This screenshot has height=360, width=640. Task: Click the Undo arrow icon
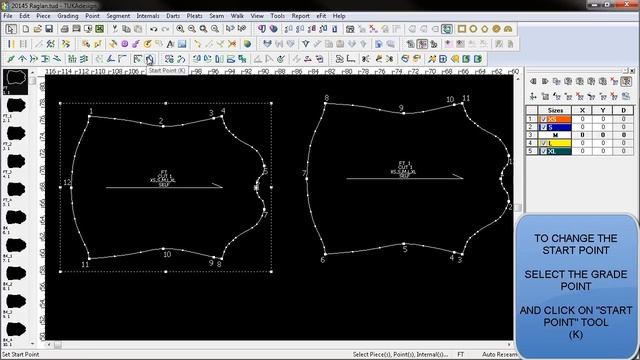tap(153, 29)
